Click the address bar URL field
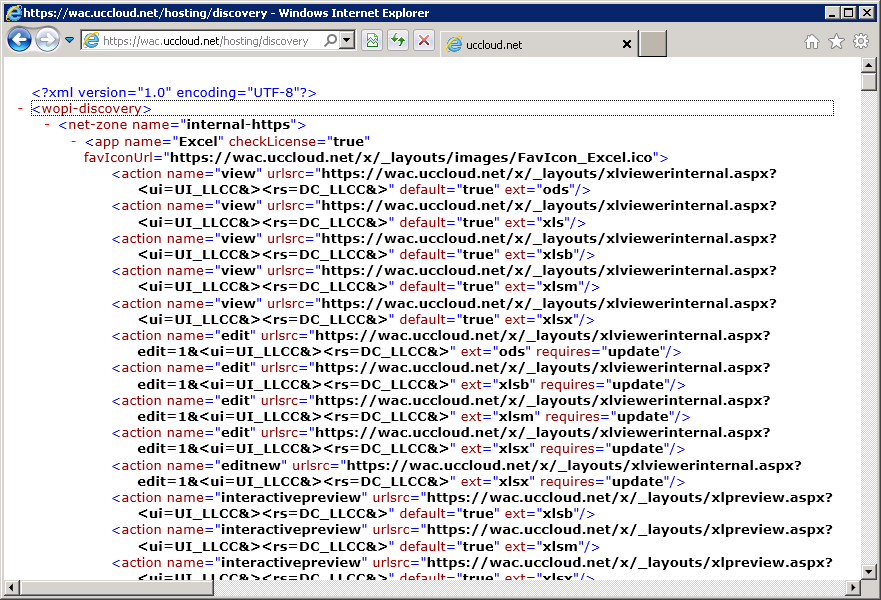This screenshot has width=881, height=600. (205, 40)
